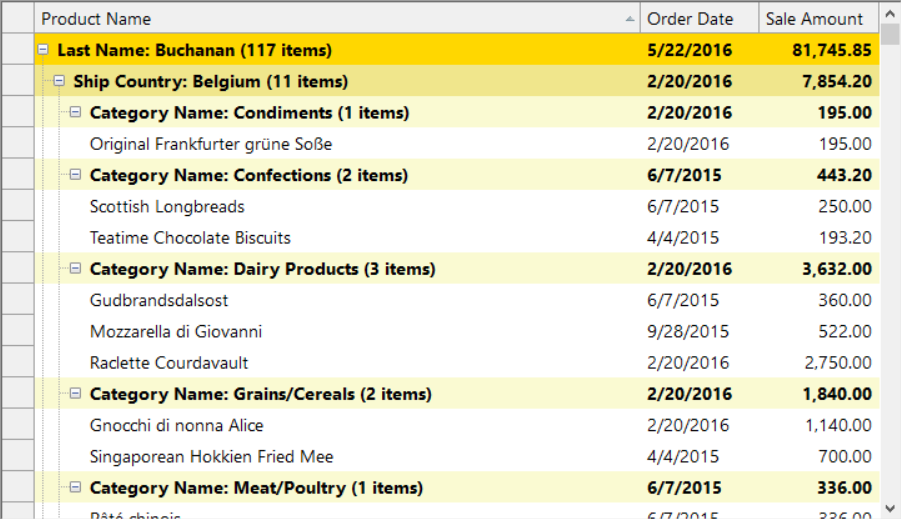Viewport: 901px width, 519px height.
Task: Click the 1,840.00 Grains/Cereals total
Action: 837,394
